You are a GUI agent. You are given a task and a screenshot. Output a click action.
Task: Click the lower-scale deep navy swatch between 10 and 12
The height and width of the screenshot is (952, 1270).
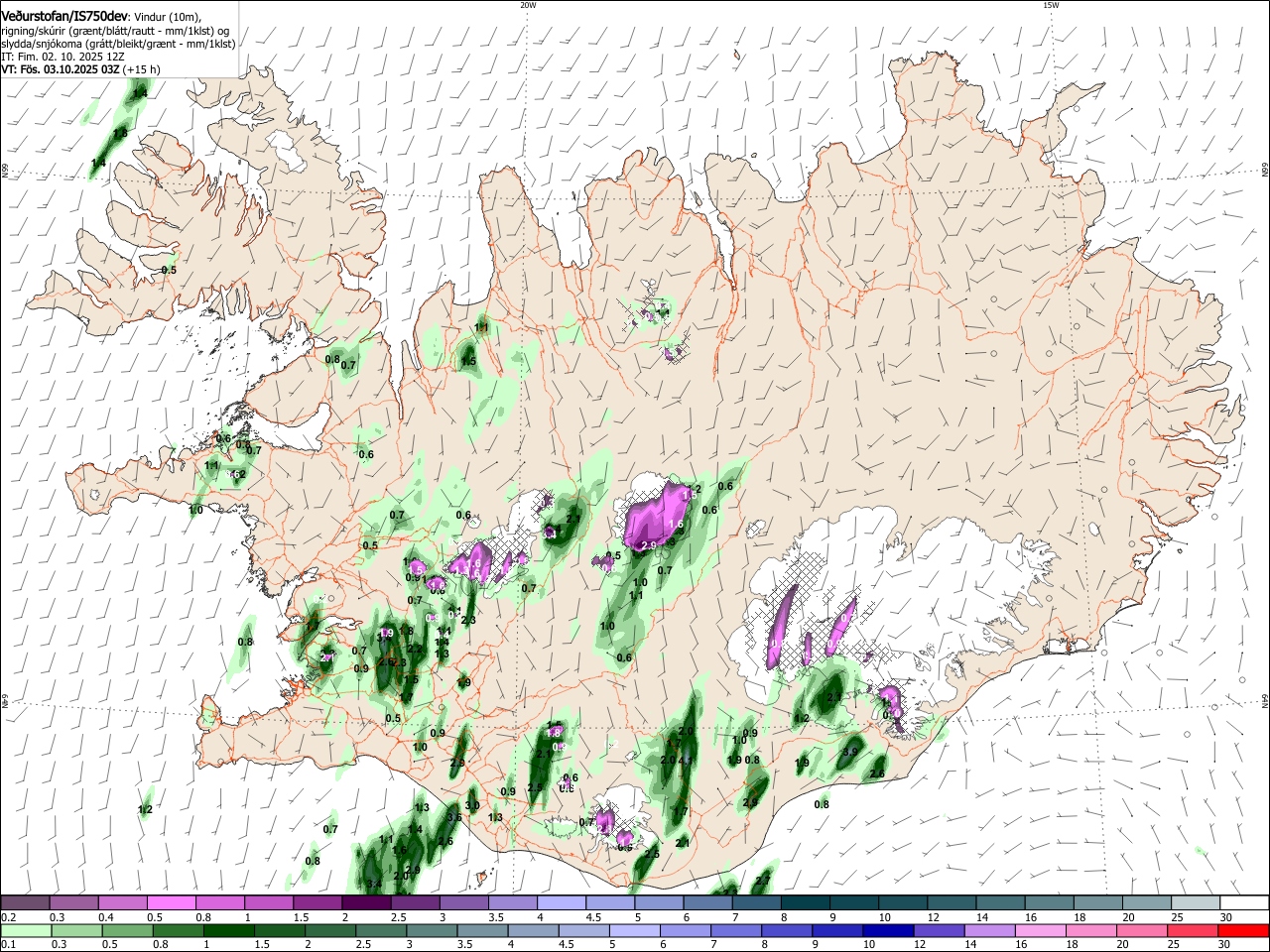coord(886,930)
